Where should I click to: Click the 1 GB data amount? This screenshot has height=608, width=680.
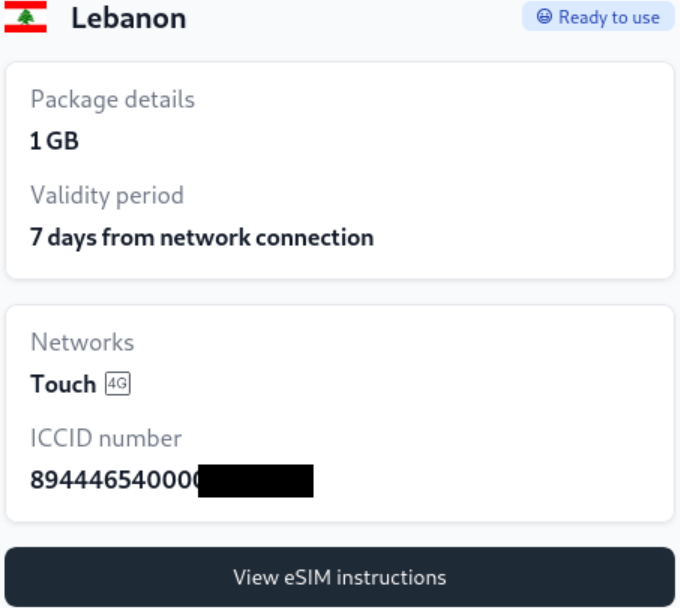pos(54,141)
